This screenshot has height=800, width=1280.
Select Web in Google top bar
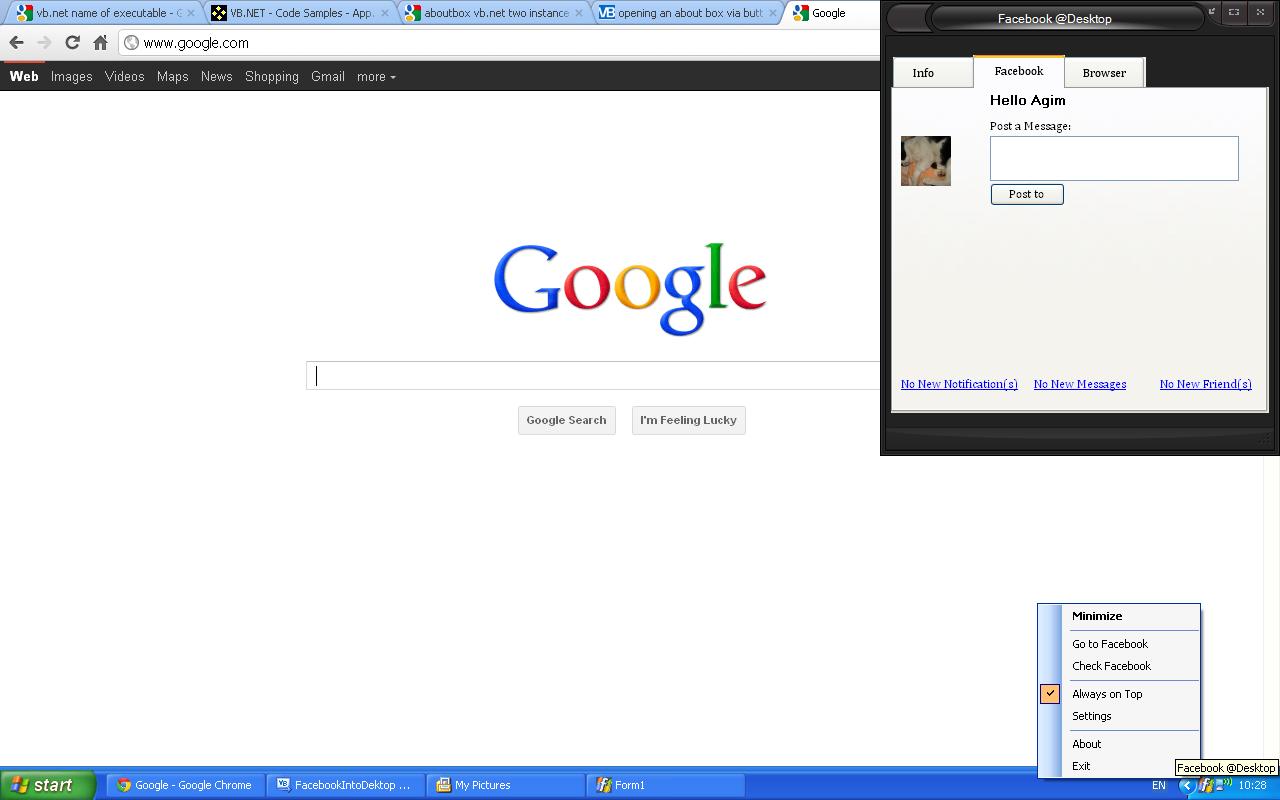(x=24, y=77)
